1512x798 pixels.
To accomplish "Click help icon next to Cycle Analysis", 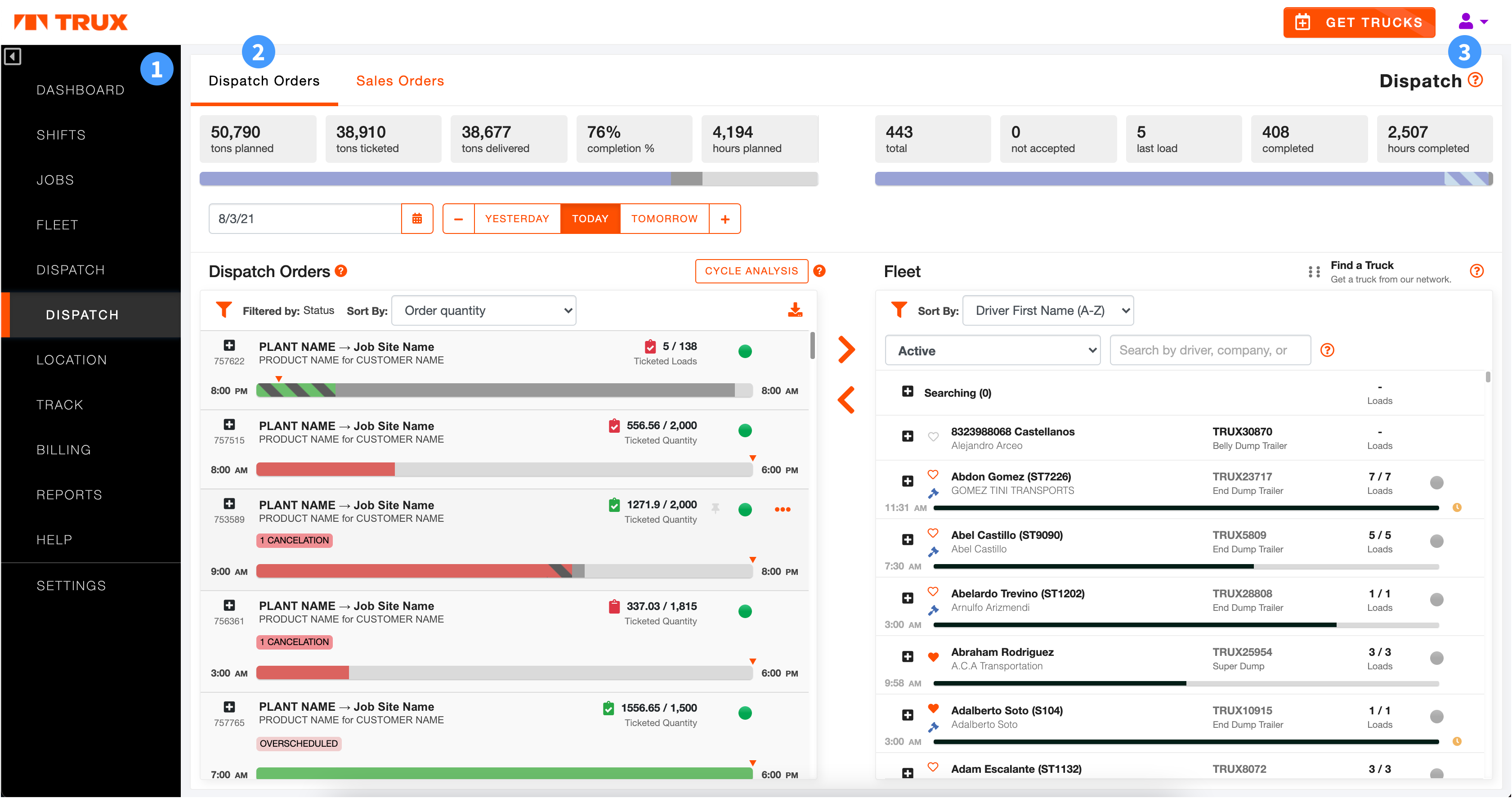I will click(819, 271).
